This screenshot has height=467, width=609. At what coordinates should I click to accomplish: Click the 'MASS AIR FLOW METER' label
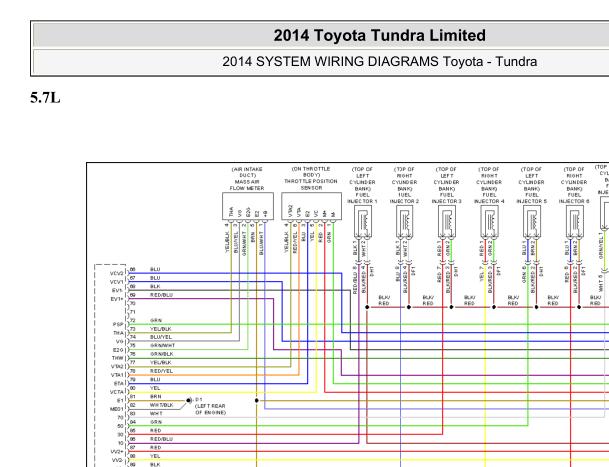click(247, 185)
